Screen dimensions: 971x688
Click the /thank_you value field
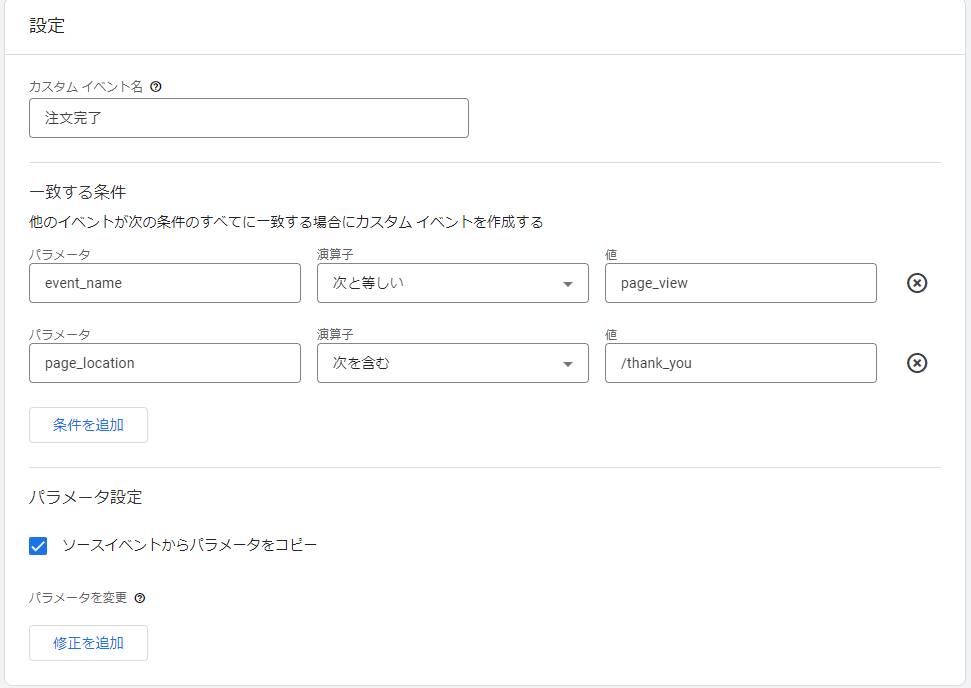click(x=740, y=363)
